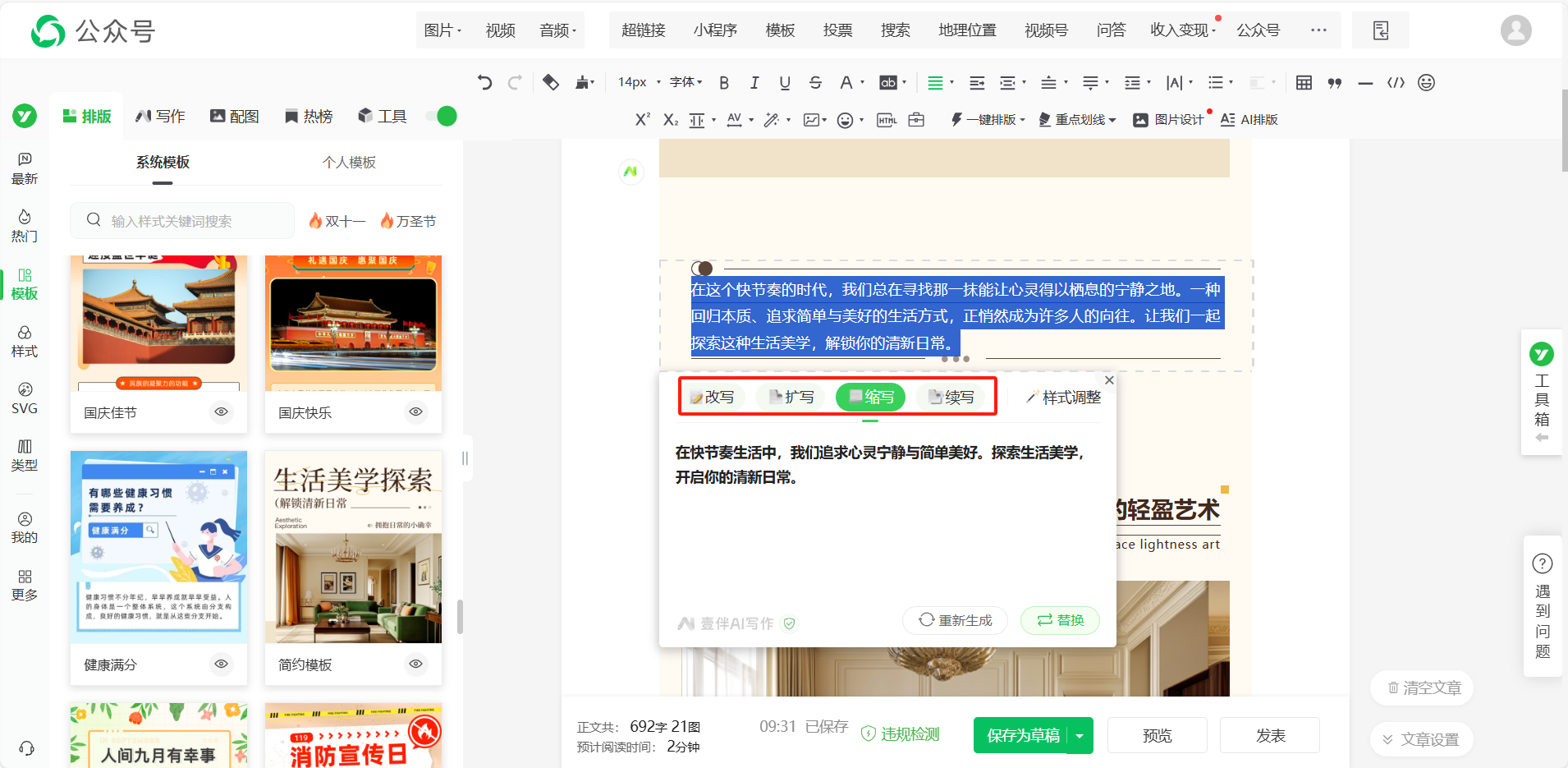Open the 我的 sidebar section
The height and width of the screenshot is (768, 1568).
tap(25, 527)
